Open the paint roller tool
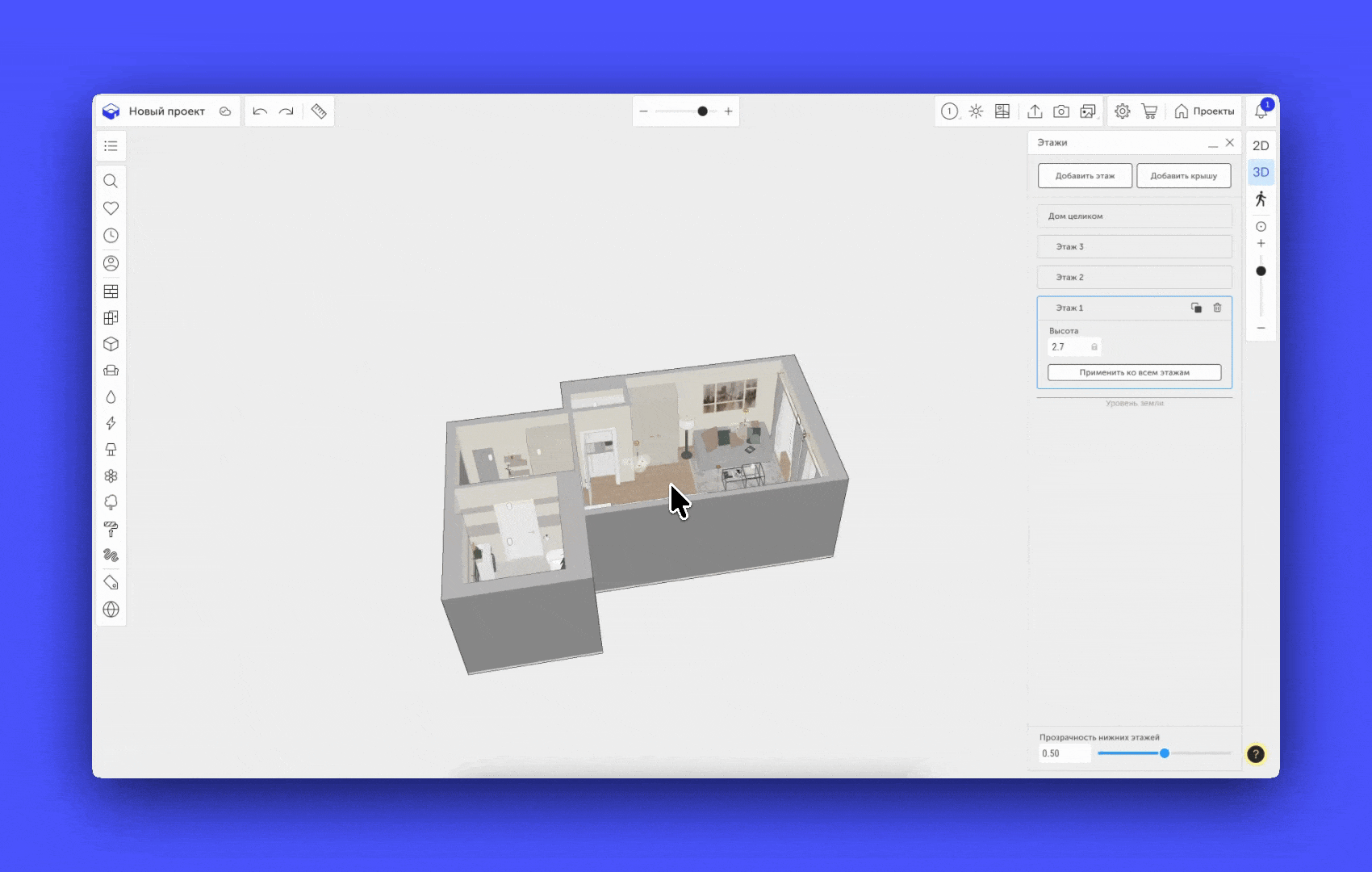 coord(111,530)
